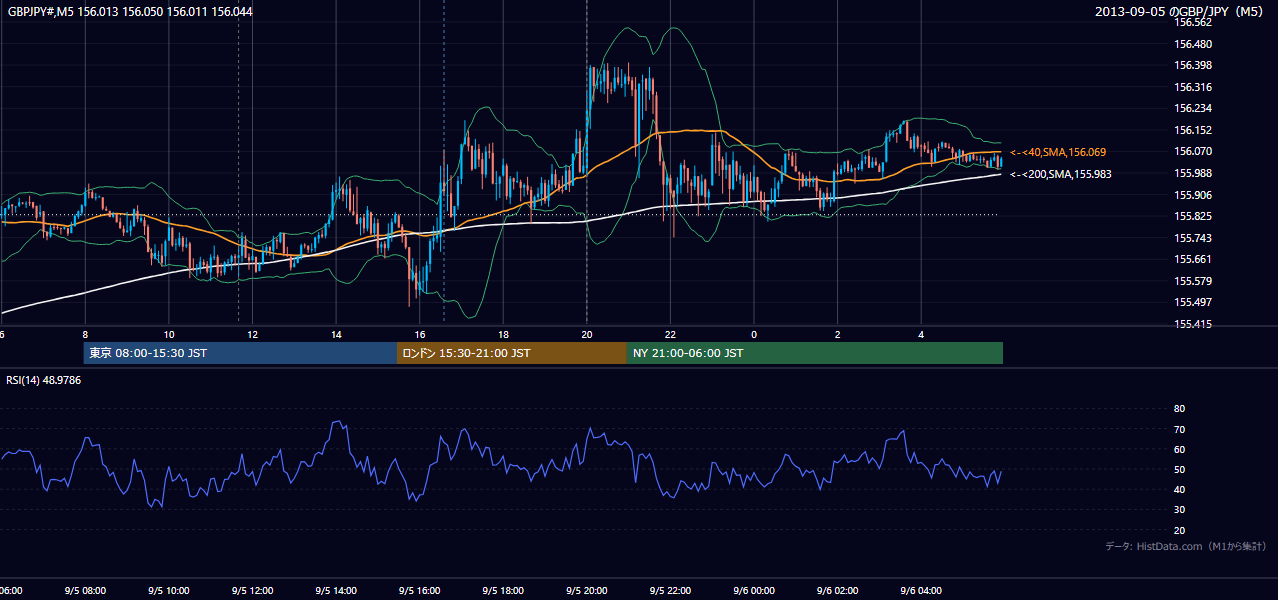Click price axis value 155.497
Viewport: 1278px width, 600px height.
[1192, 302]
